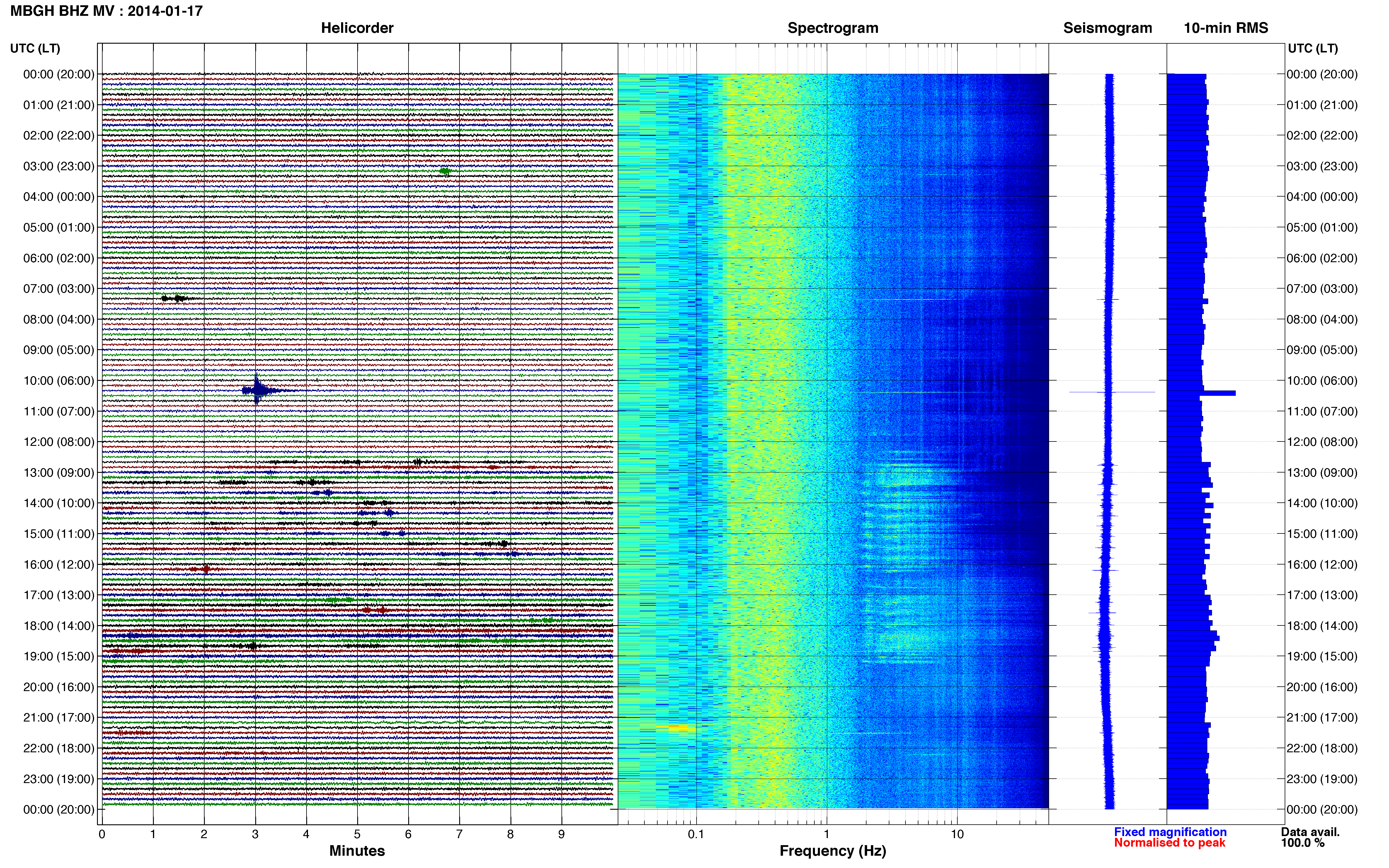Screen dimensions: 1389x868
Task: Click '10:00 (06:00)' on the helicorder time axis
Action: pos(59,381)
